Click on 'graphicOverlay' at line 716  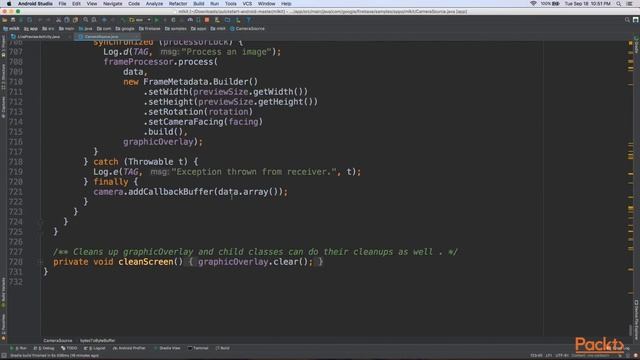click(158, 142)
